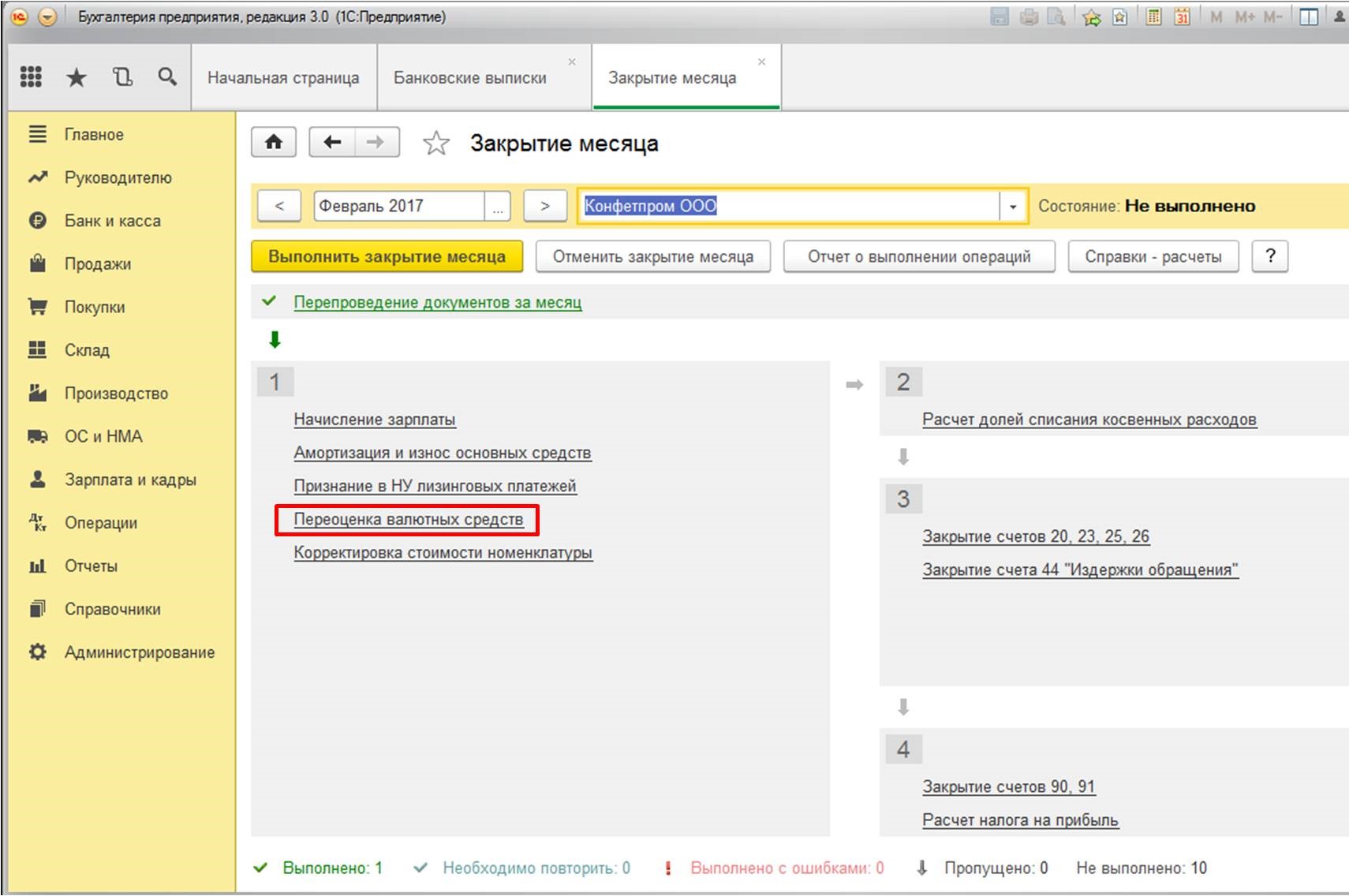Open history icon in top panel
Image resolution: width=1349 pixels, height=896 pixels.
(x=122, y=77)
